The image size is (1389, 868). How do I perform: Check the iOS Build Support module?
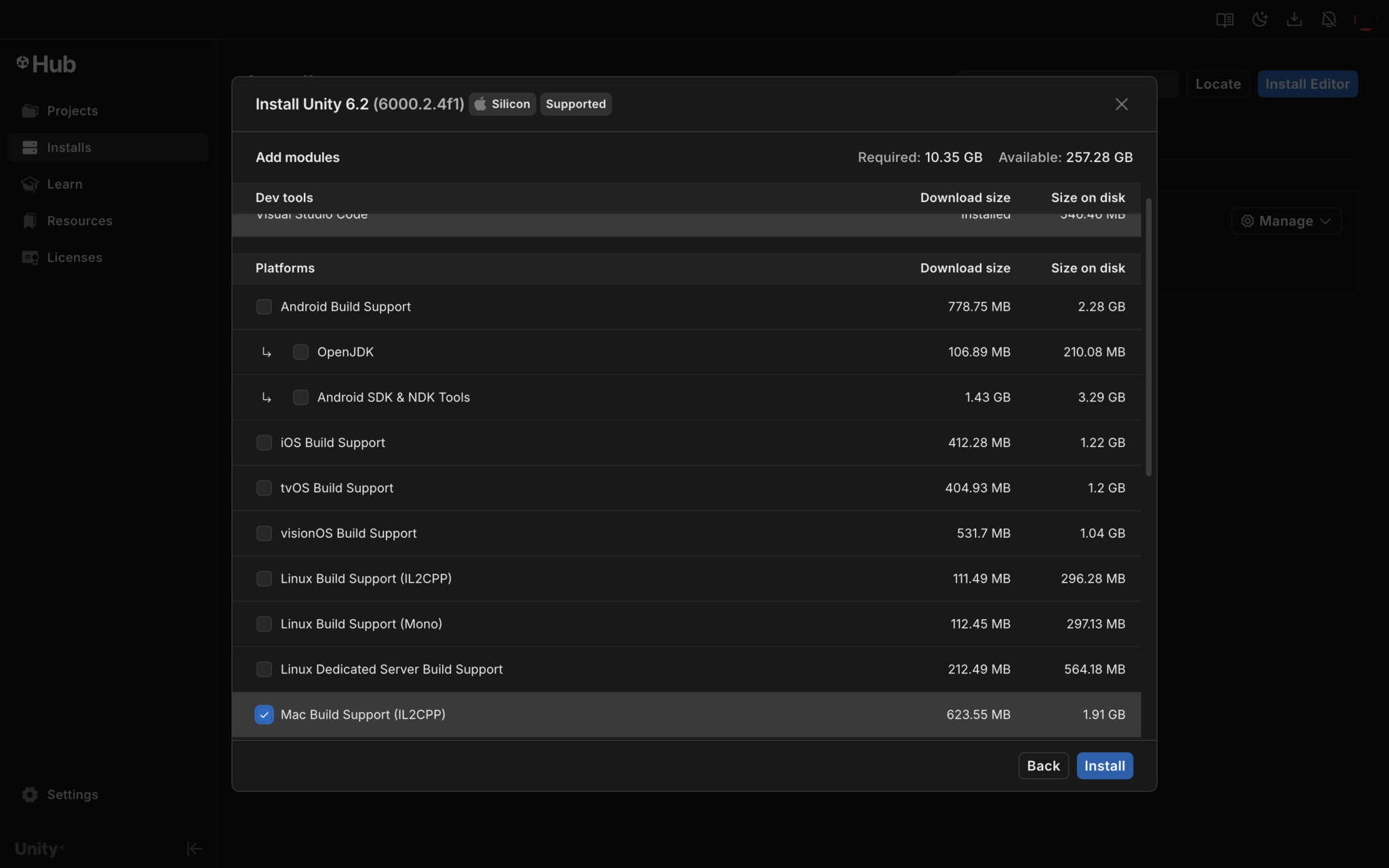(264, 443)
